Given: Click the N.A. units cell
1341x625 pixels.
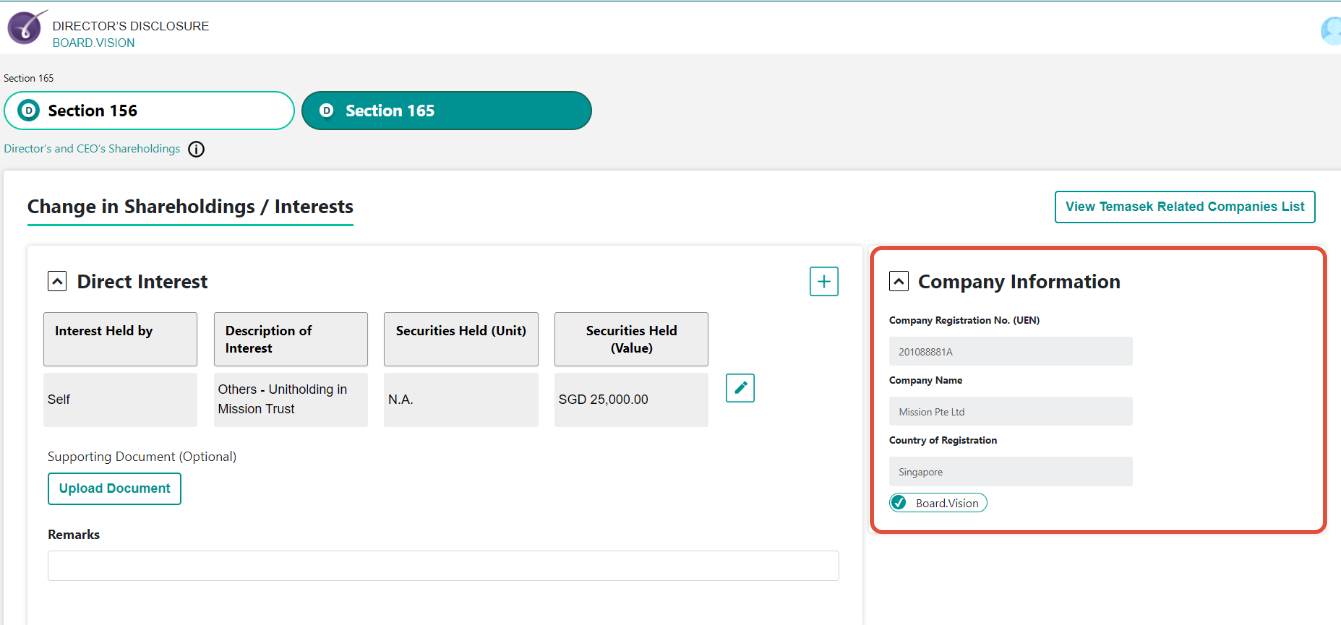Looking at the screenshot, I should click(x=461, y=400).
